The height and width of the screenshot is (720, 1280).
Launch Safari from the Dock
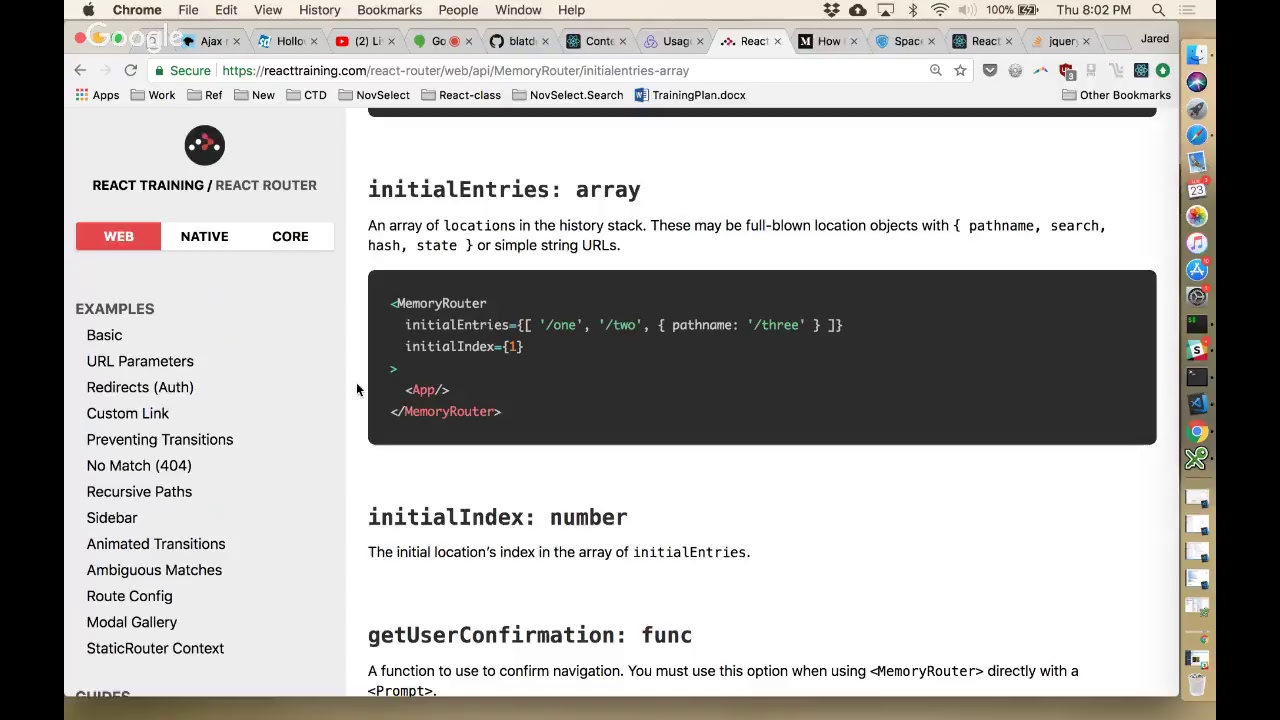click(1197, 135)
